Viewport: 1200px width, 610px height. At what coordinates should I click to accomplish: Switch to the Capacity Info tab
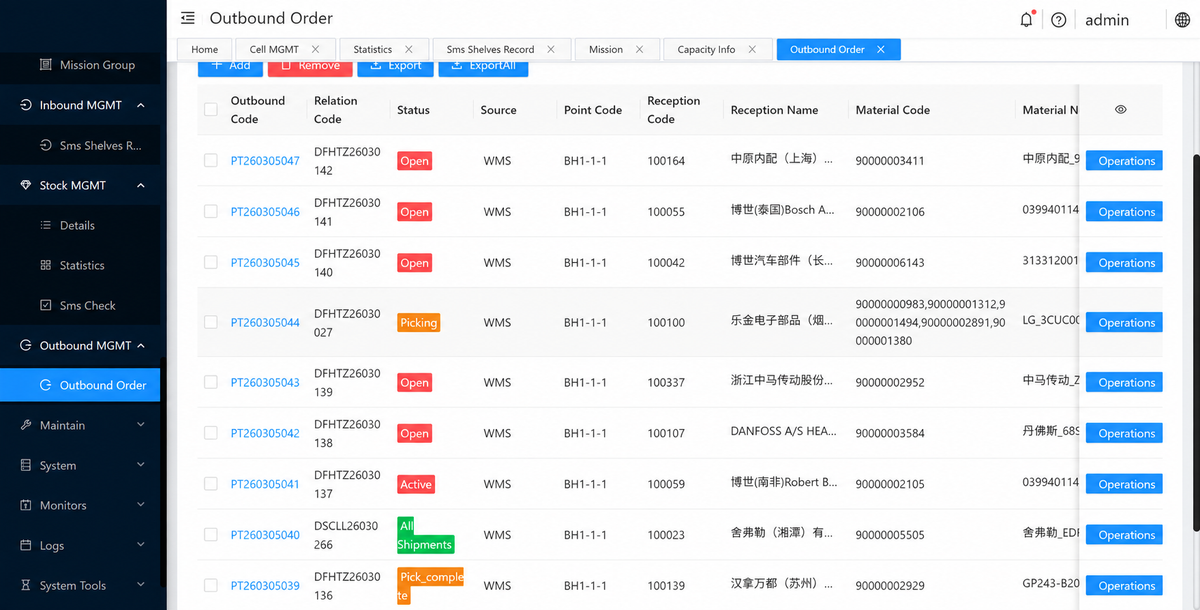click(706, 49)
